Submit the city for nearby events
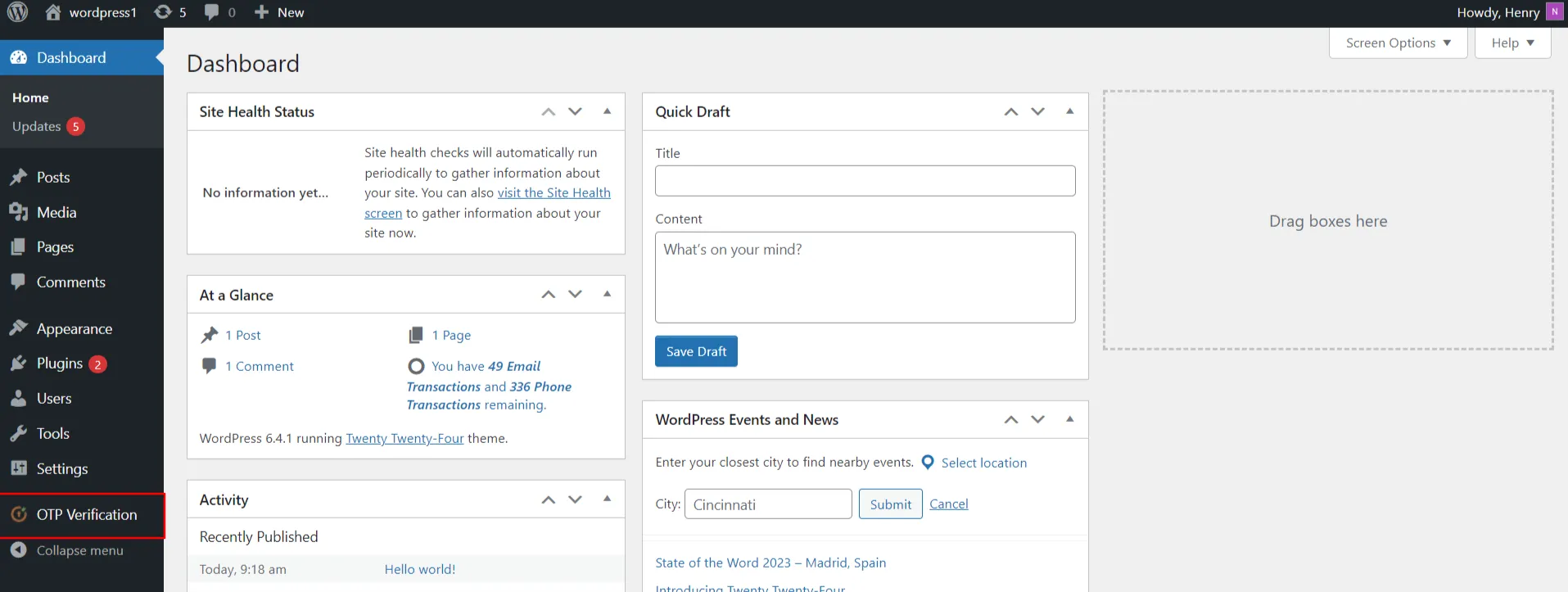Screen dimensions: 1568x592 (x=891, y=504)
